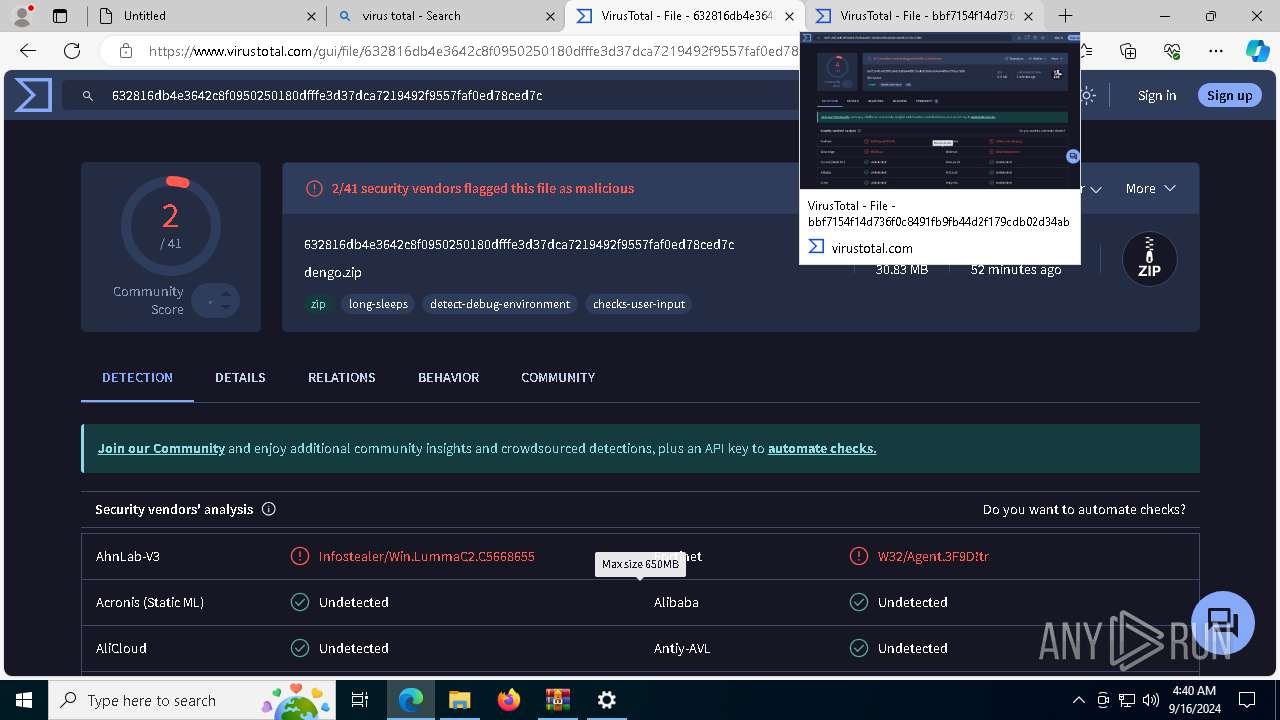
Task: Open WinRAR from the taskbar
Action: [x=557, y=700]
